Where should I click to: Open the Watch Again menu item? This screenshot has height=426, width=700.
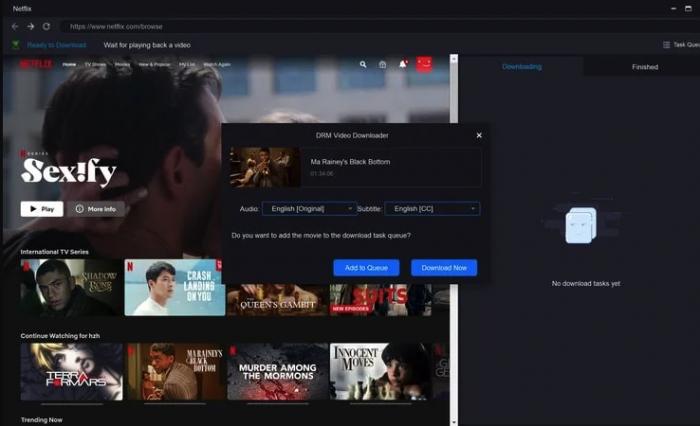coord(217,65)
